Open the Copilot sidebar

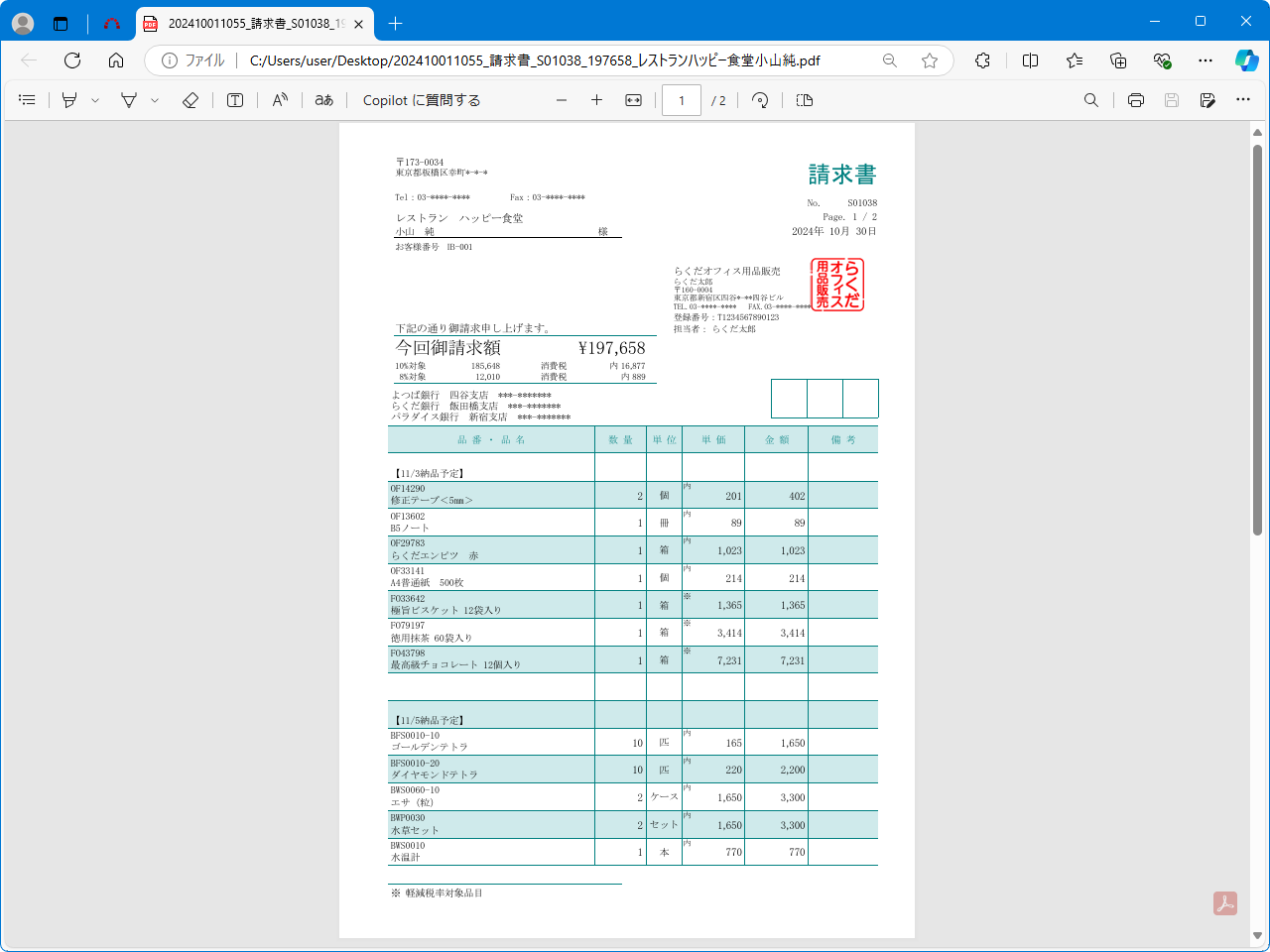pyautogui.click(x=1247, y=60)
